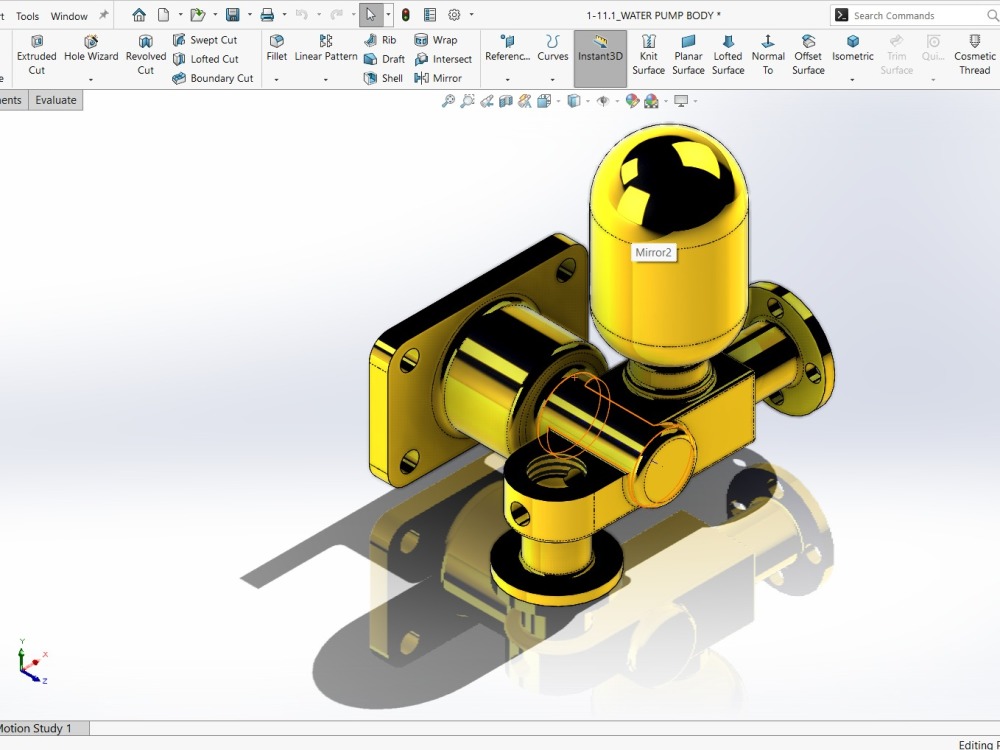Use Zoom to Fit in the view toolbar
Screen dimensions: 1000x750
(x=449, y=101)
